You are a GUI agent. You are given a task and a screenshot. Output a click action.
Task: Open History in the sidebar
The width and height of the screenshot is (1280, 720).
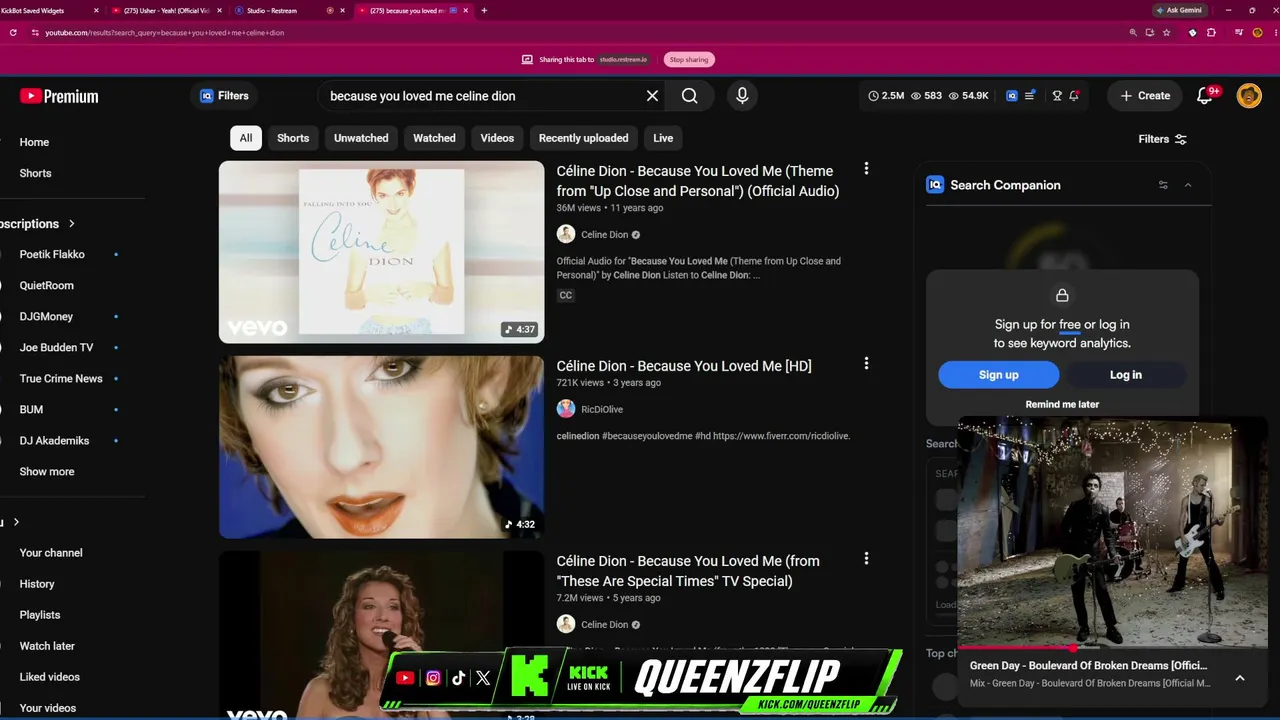(x=37, y=584)
